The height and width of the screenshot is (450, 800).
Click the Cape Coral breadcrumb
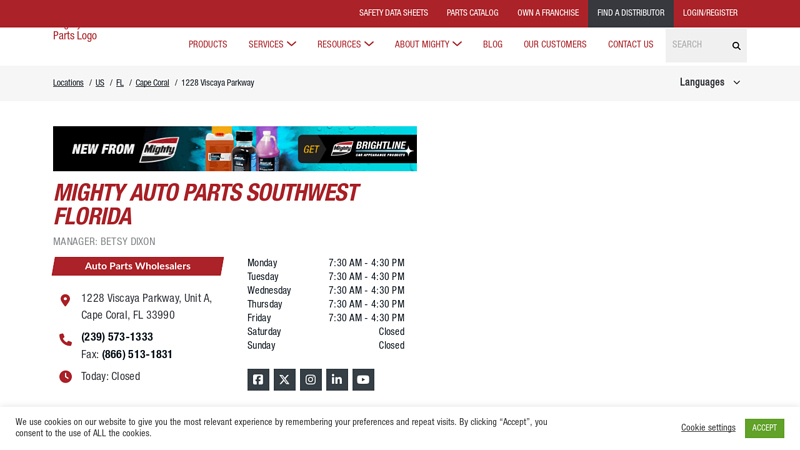[152, 83]
